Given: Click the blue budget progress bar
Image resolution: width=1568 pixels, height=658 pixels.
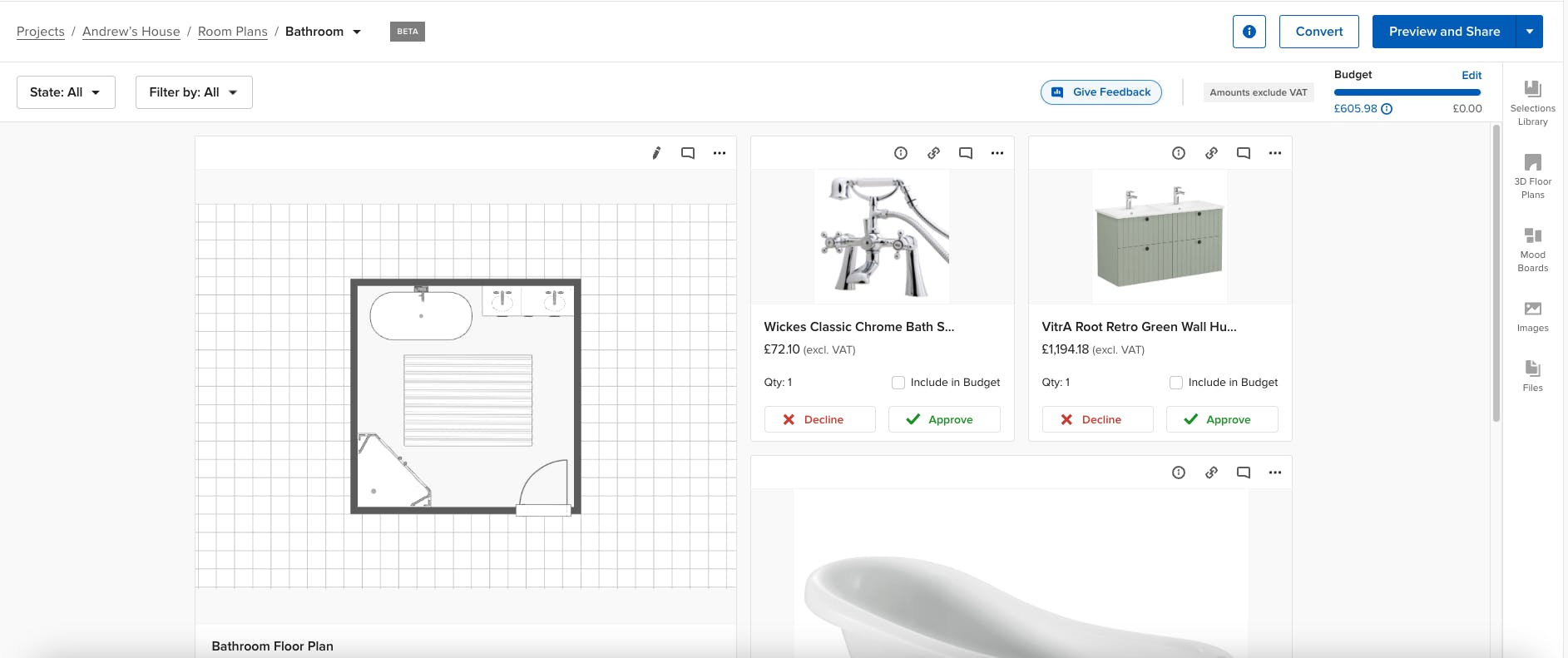Looking at the screenshot, I should (x=1407, y=92).
